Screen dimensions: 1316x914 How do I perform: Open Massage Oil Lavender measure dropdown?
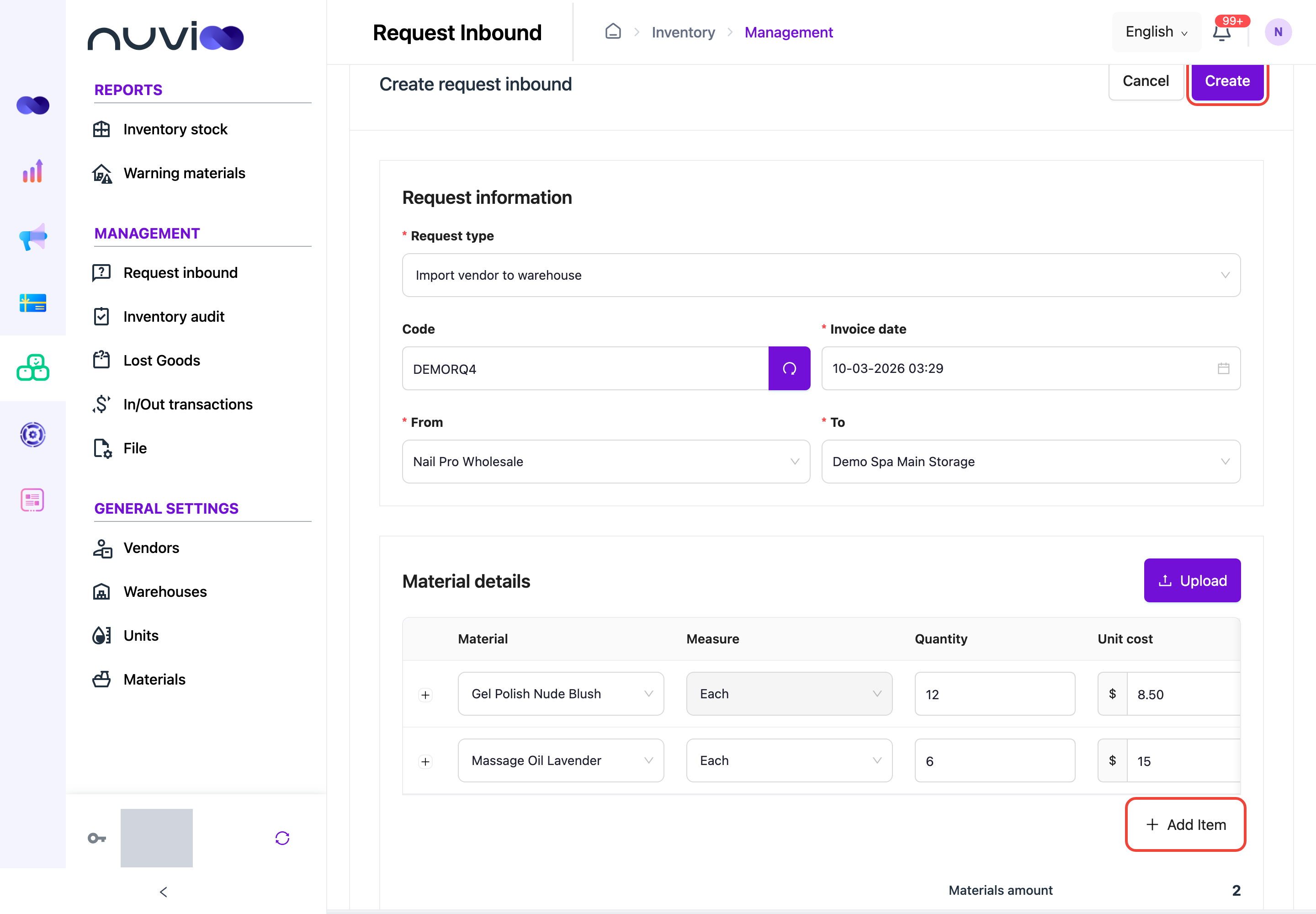point(789,760)
